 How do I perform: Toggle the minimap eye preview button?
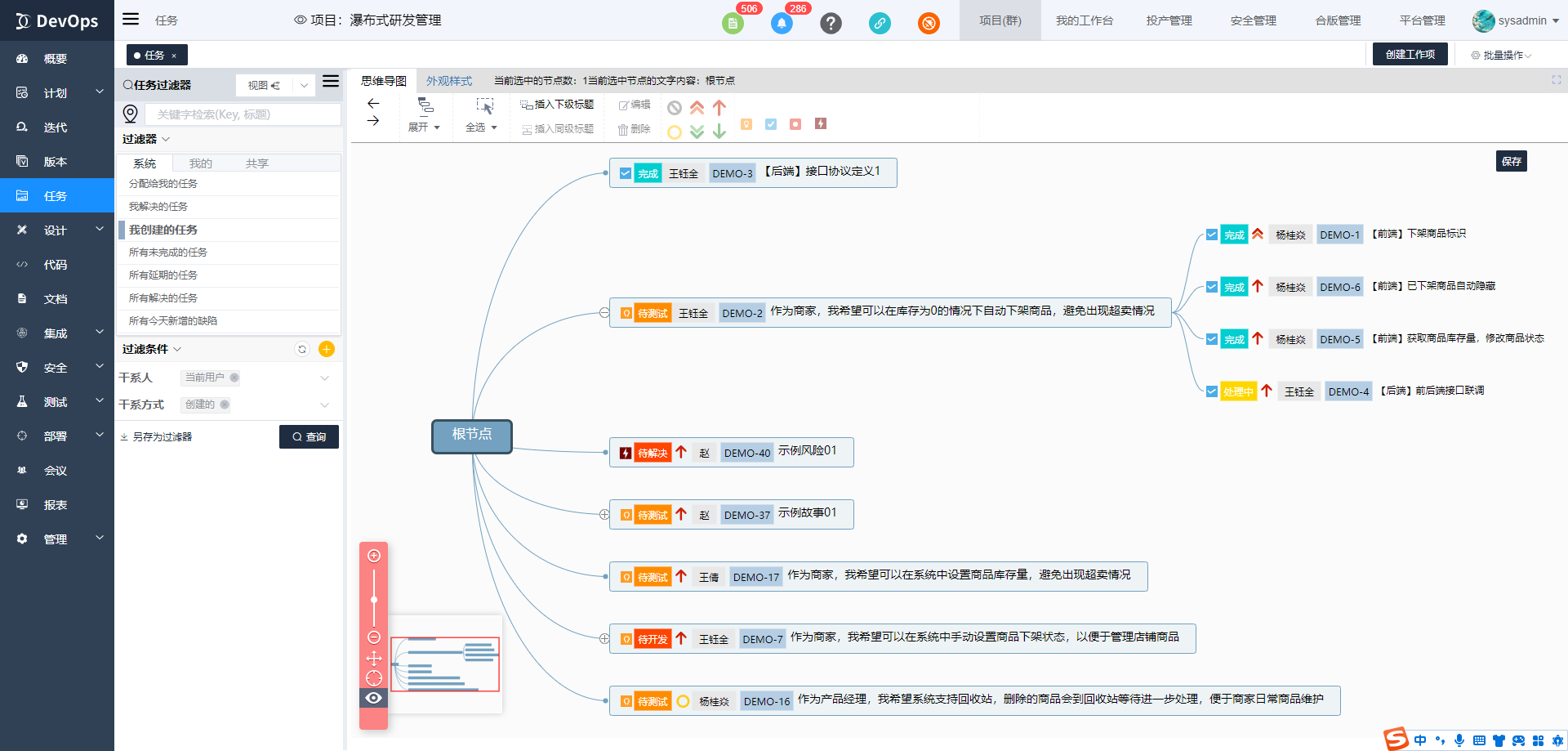[x=374, y=698]
